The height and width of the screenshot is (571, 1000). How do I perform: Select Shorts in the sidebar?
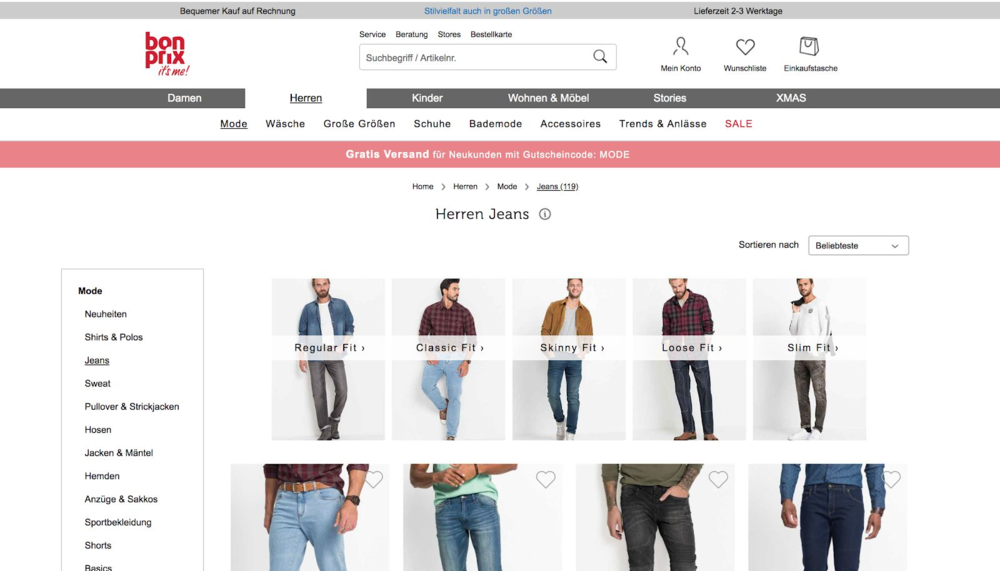[x=98, y=545]
